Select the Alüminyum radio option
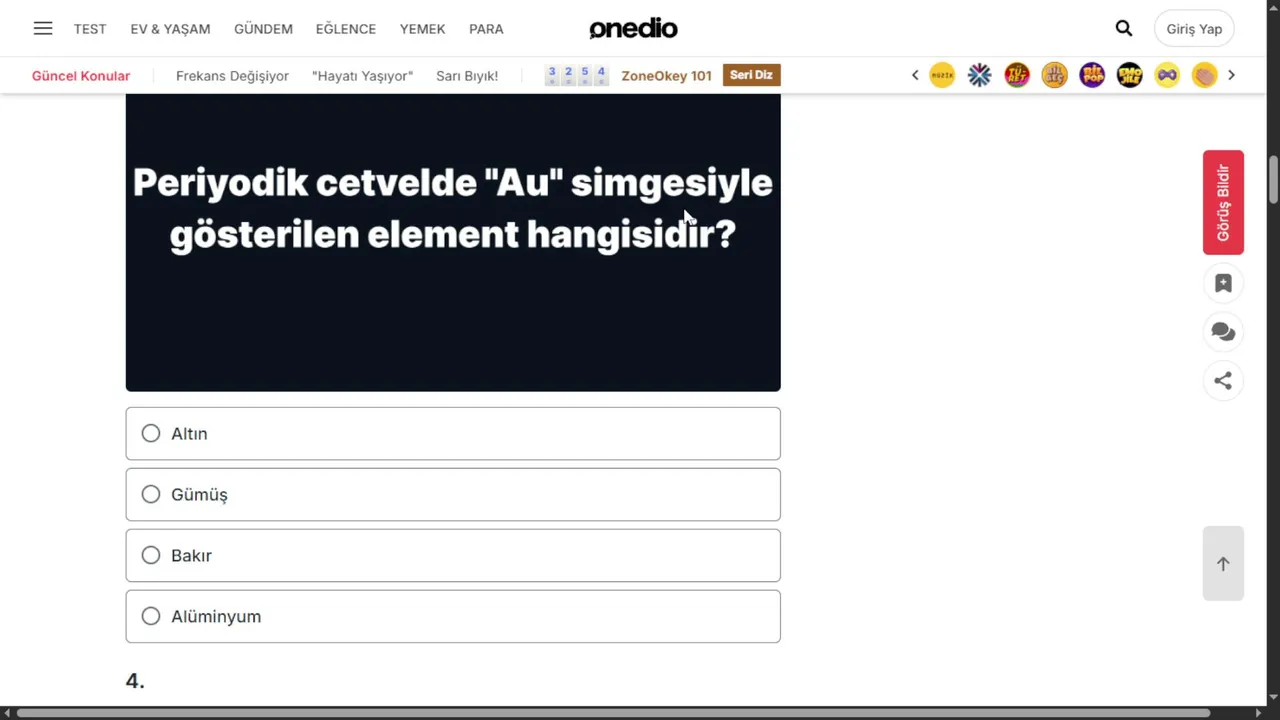The height and width of the screenshot is (720, 1280). 453,616
